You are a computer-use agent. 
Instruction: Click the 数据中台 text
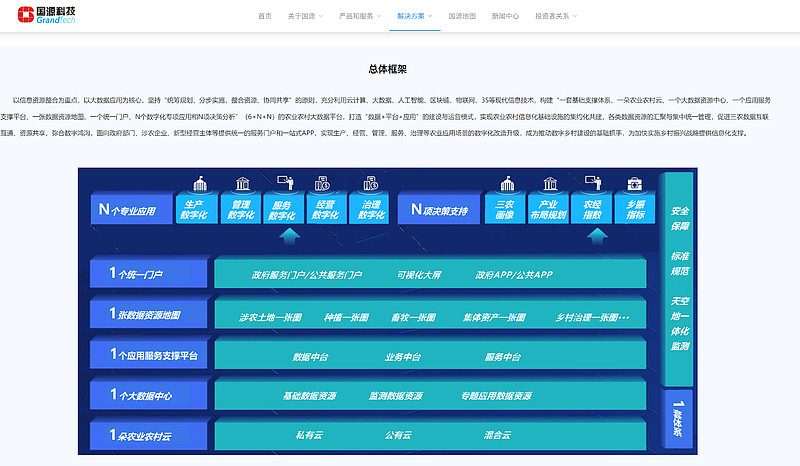coord(310,357)
